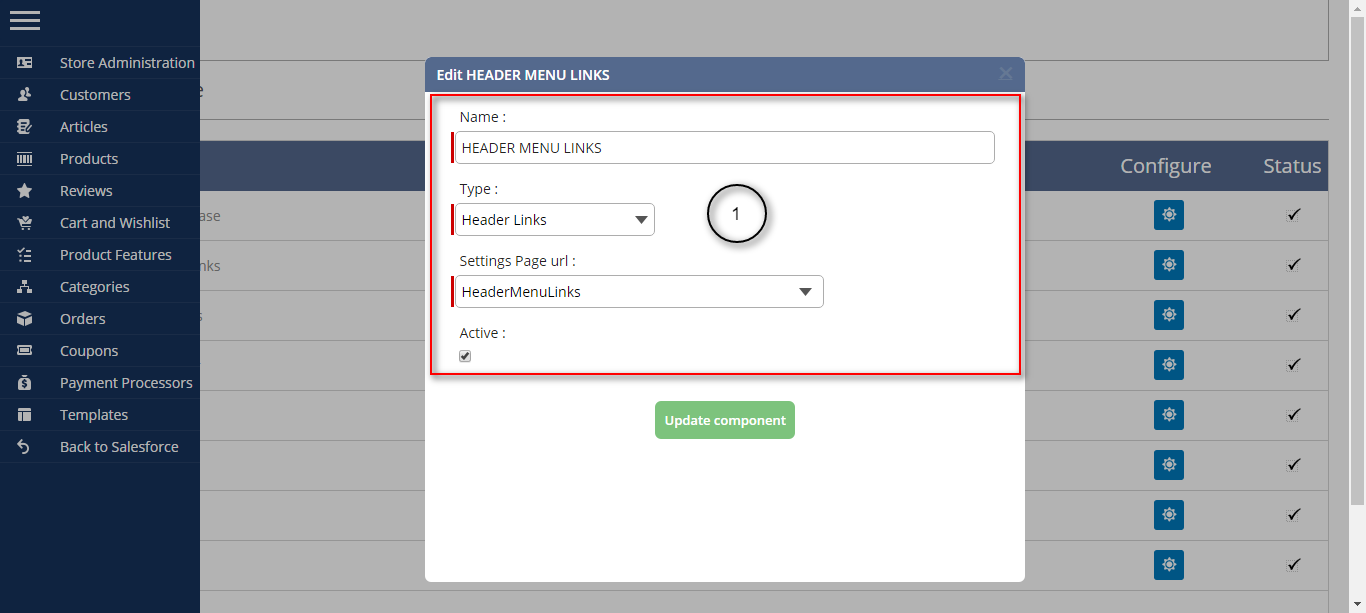Select the Cart and Wishlist icon
The image size is (1366, 613).
click(25, 222)
